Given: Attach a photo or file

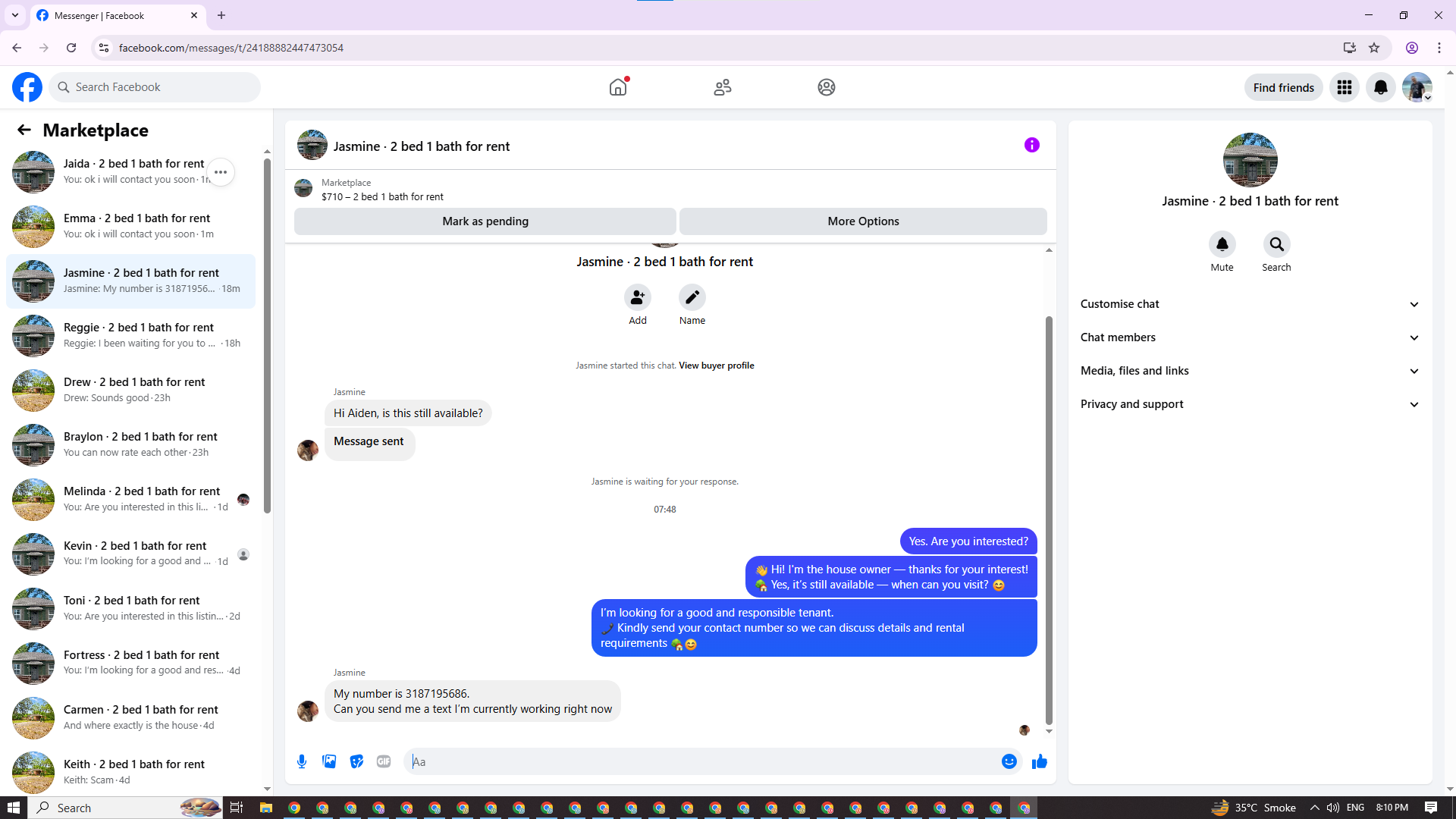Looking at the screenshot, I should (x=329, y=761).
